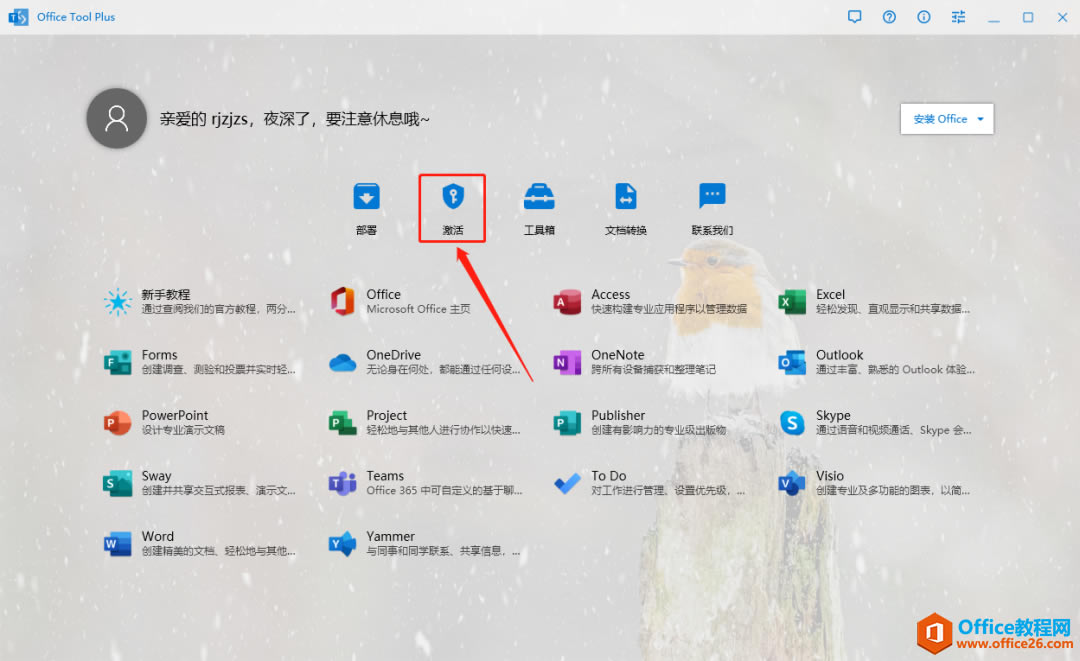Click the OneDrive title text
The image size is (1080, 661).
[x=393, y=355]
